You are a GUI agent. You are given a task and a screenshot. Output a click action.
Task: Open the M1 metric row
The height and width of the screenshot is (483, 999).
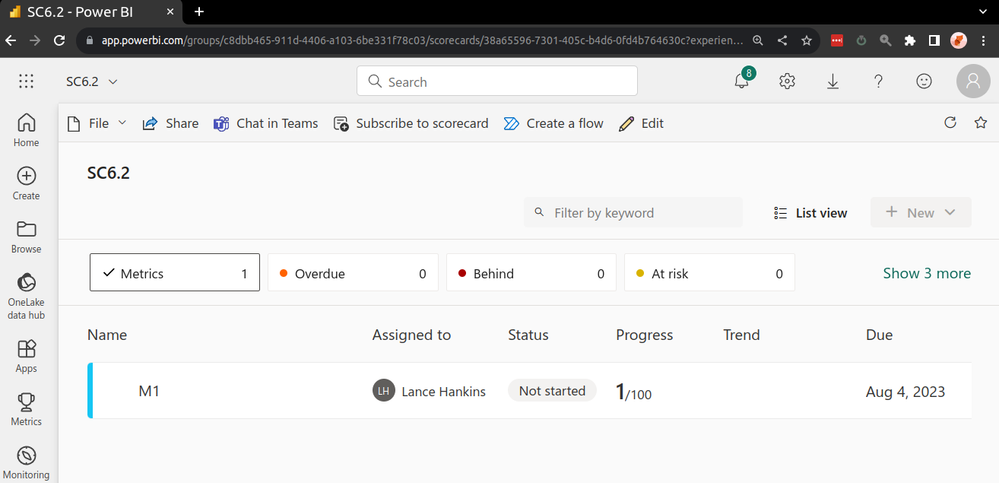(529, 391)
